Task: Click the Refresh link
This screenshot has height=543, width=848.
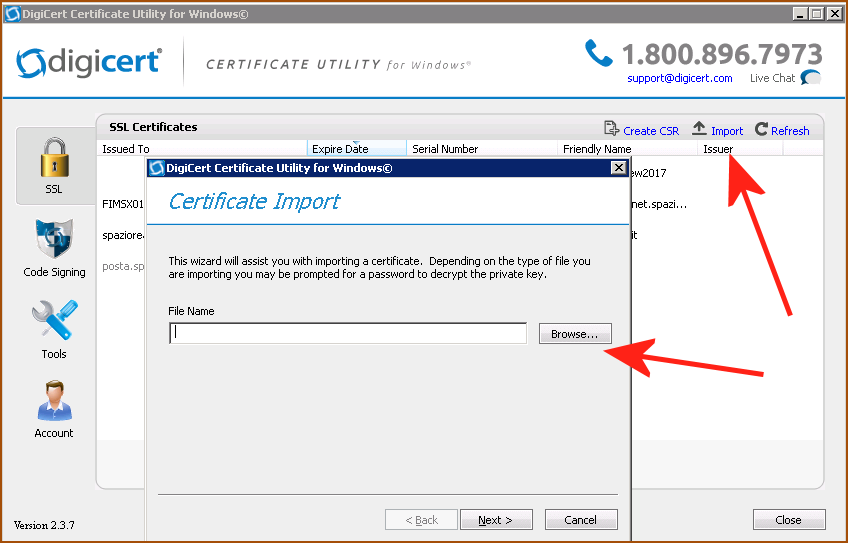Action: (x=790, y=131)
